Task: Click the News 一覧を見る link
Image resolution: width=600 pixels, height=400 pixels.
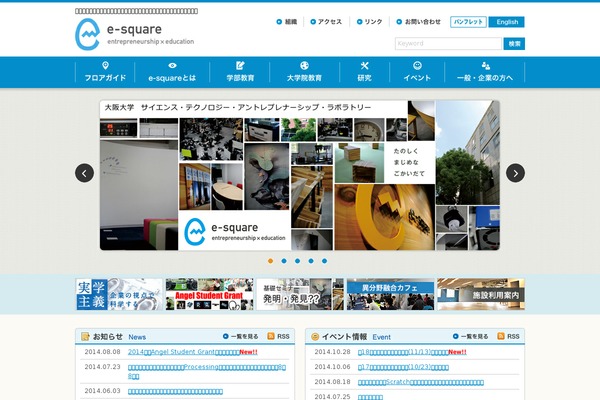Action: [x=241, y=336]
